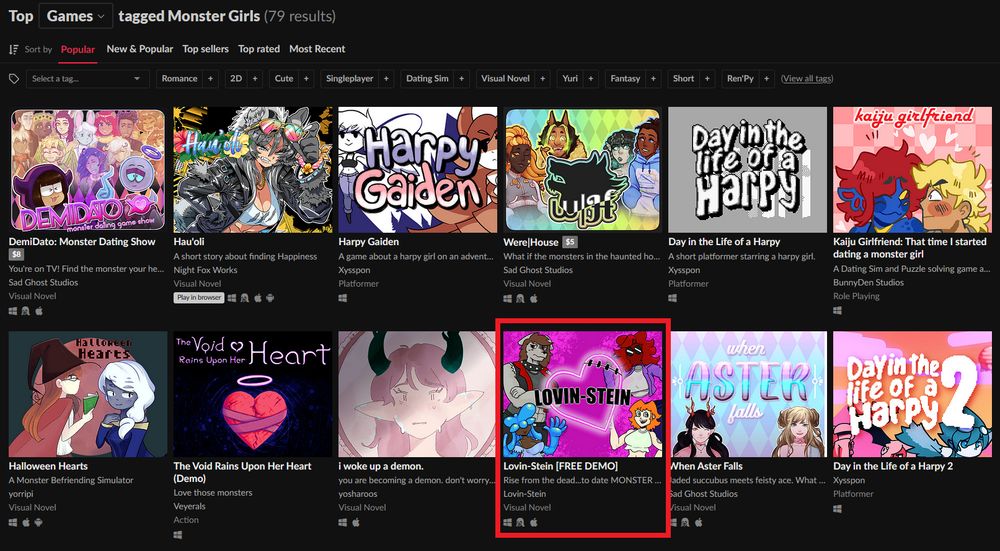Image resolution: width=1000 pixels, height=551 pixels.
Task: Click macOS icon under Were|House
Action: pyautogui.click(x=534, y=298)
